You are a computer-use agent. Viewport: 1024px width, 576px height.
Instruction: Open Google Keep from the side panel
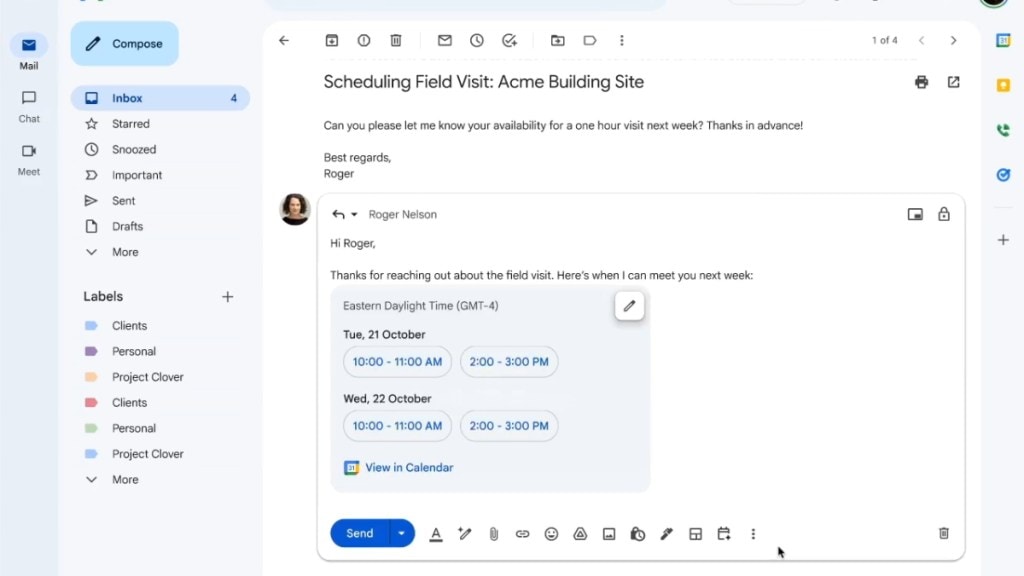[1002, 87]
